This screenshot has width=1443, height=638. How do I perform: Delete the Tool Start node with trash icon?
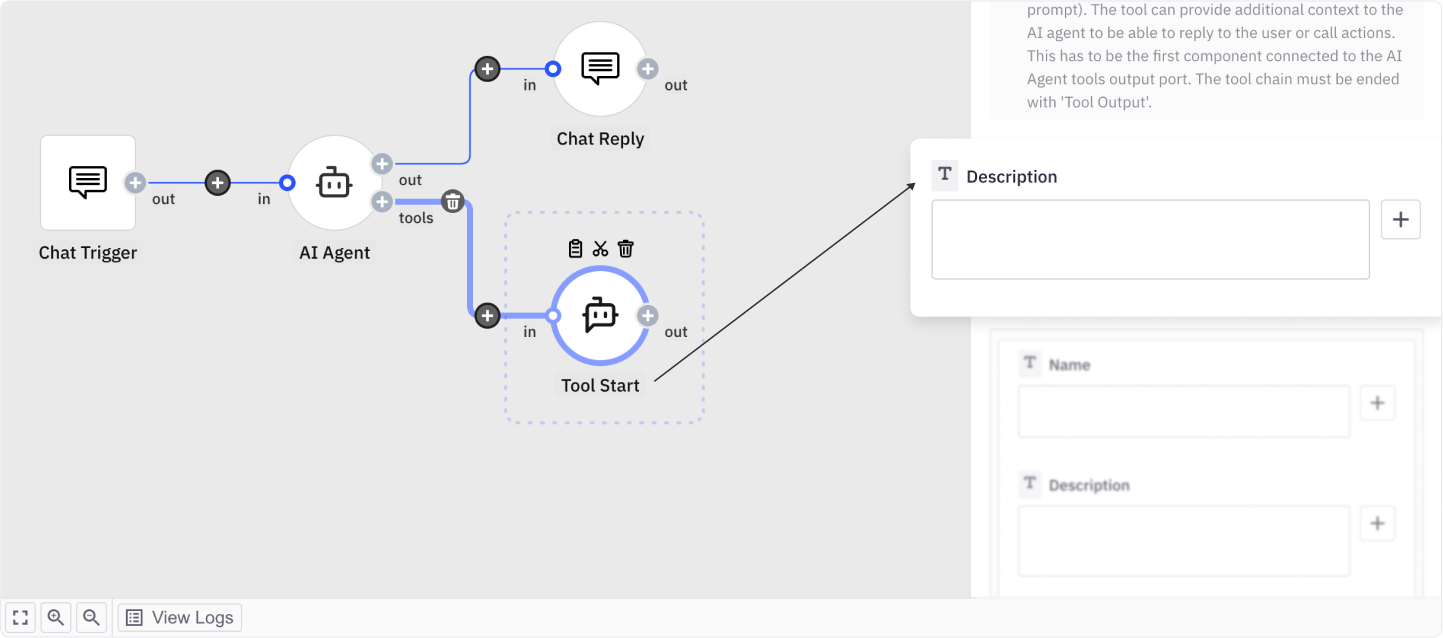[x=626, y=249]
